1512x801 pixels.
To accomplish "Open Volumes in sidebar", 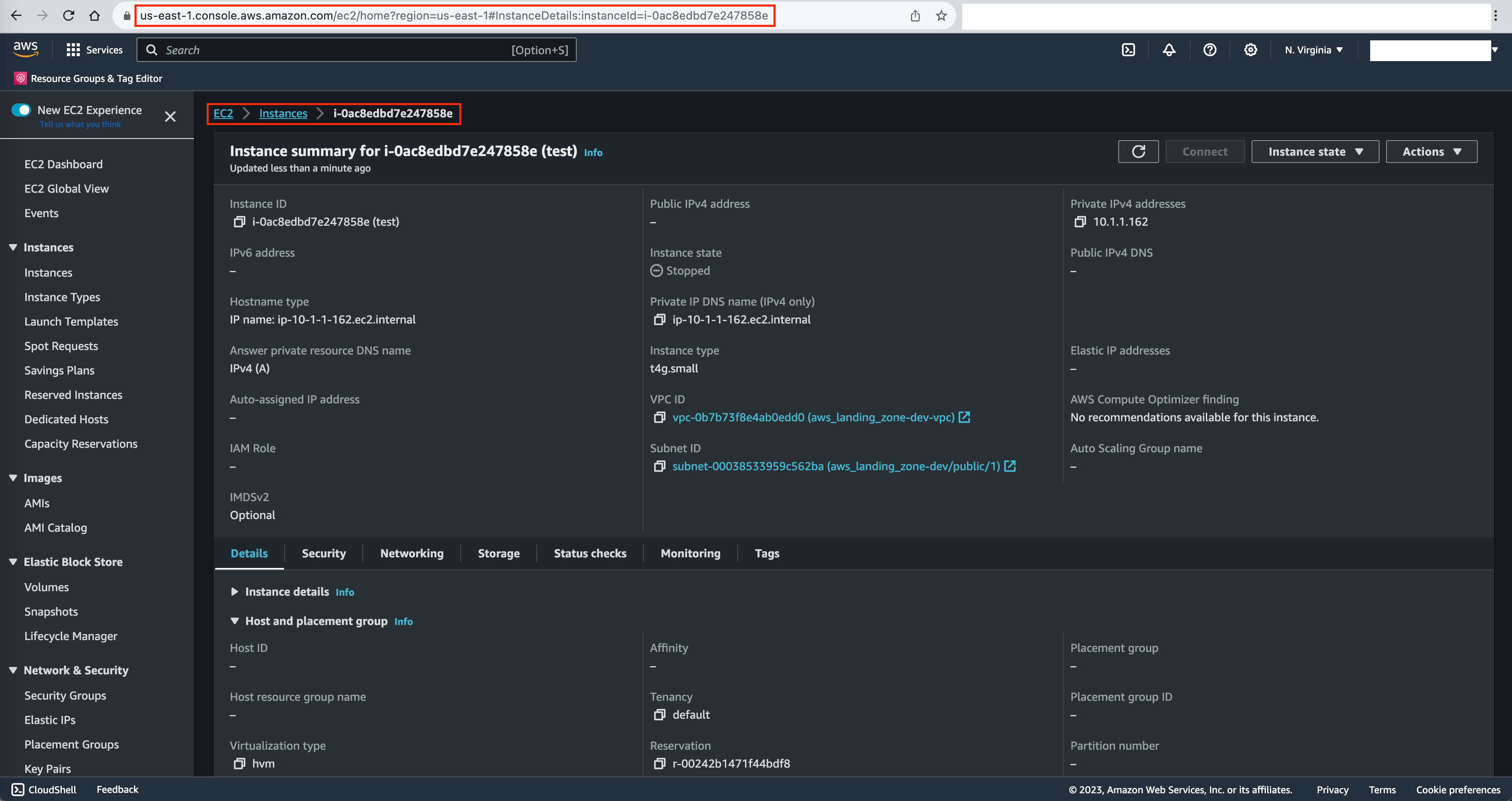I will coord(46,587).
